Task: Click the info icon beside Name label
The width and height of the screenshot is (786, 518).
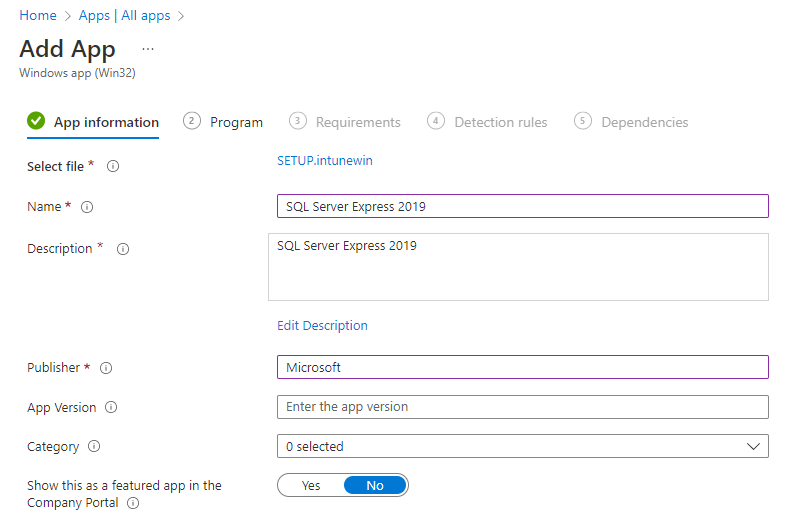Action: [87, 207]
